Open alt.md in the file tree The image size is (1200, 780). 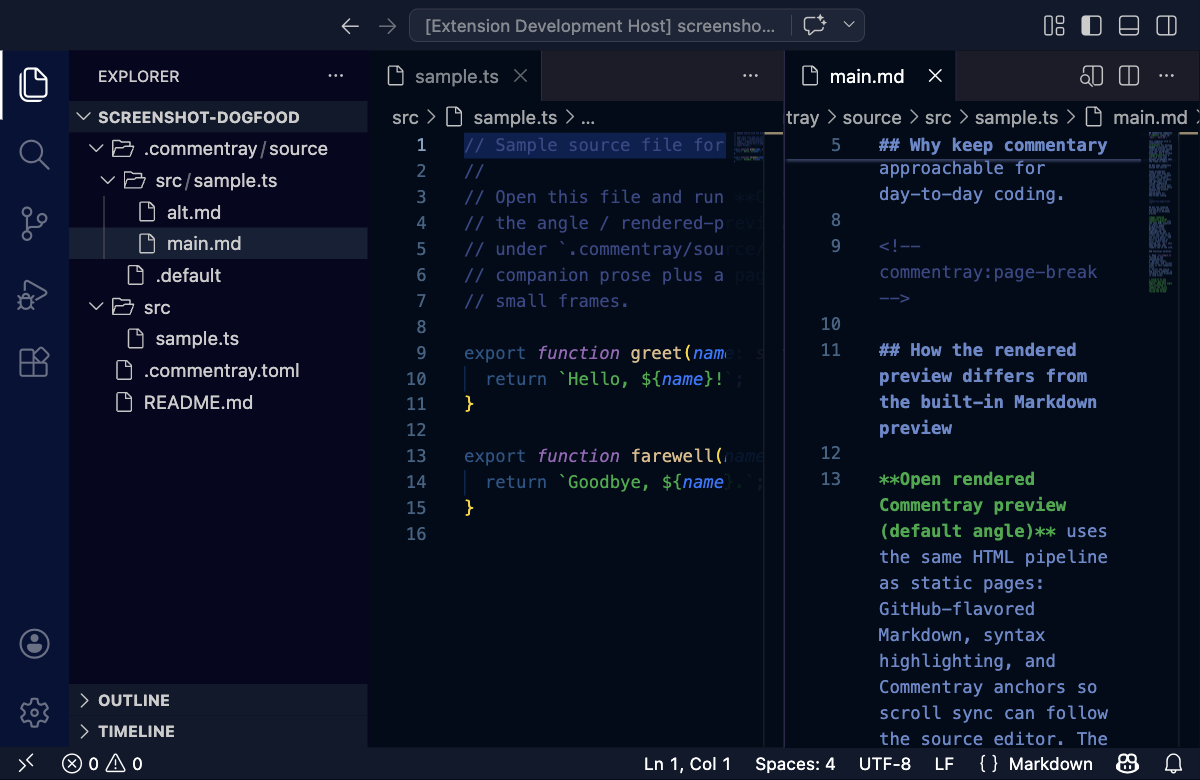(x=218, y=212)
